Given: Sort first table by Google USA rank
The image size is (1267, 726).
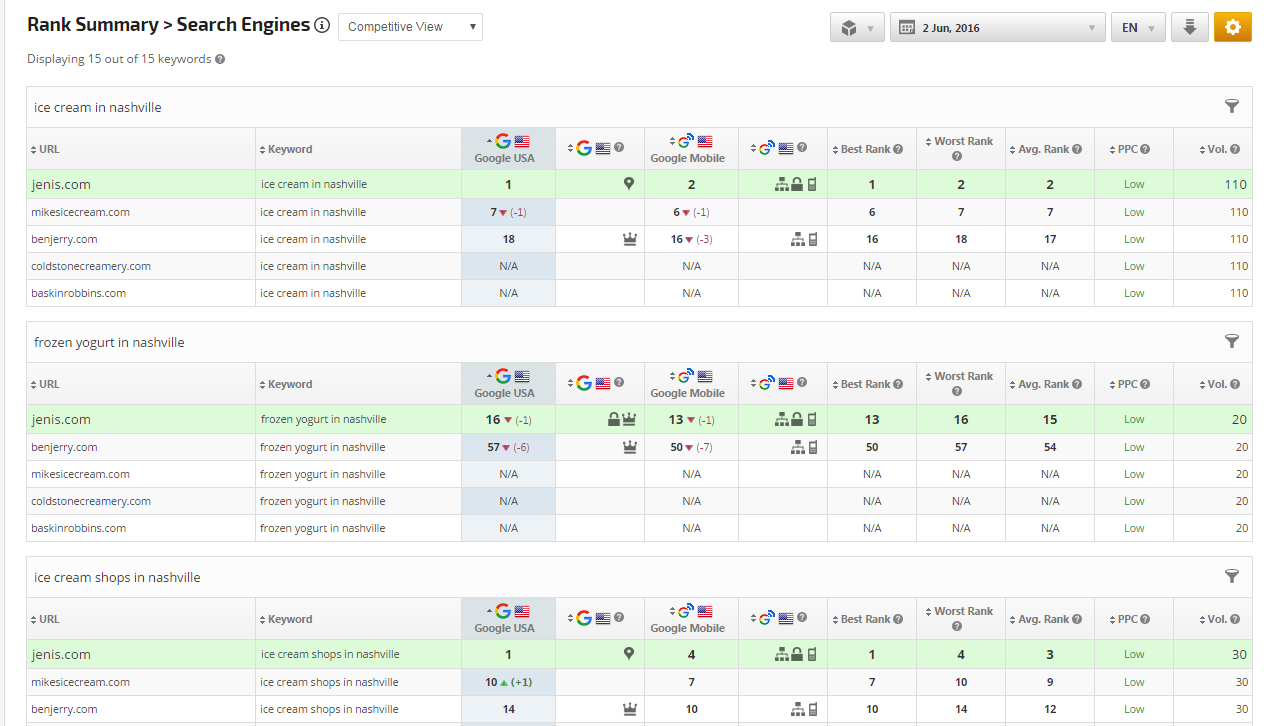Looking at the screenshot, I should coord(504,149).
